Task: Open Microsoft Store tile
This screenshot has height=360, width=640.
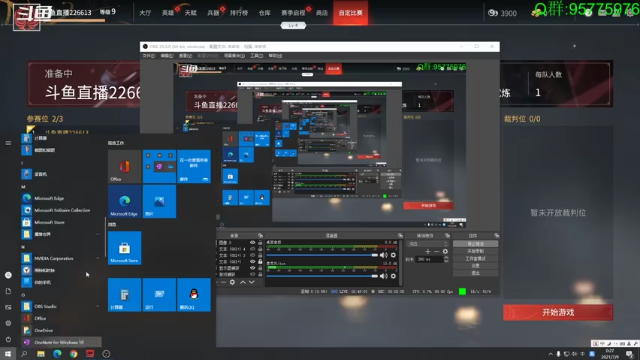Action: point(124,248)
